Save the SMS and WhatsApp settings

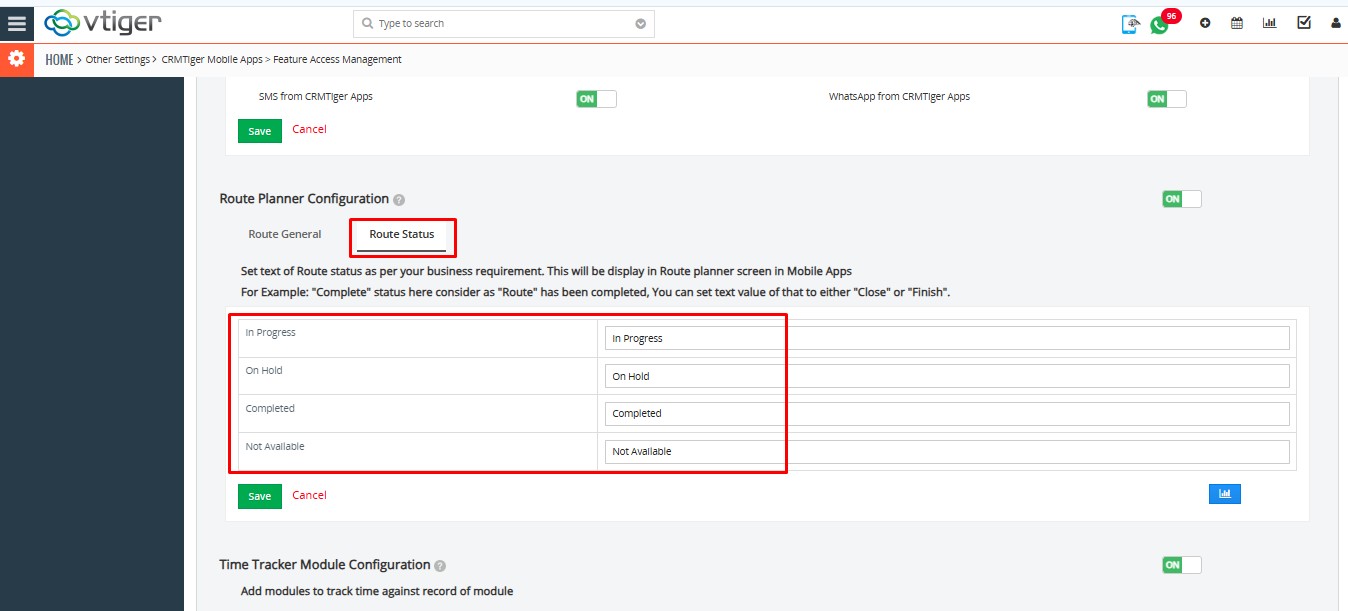click(x=260, y=131)
